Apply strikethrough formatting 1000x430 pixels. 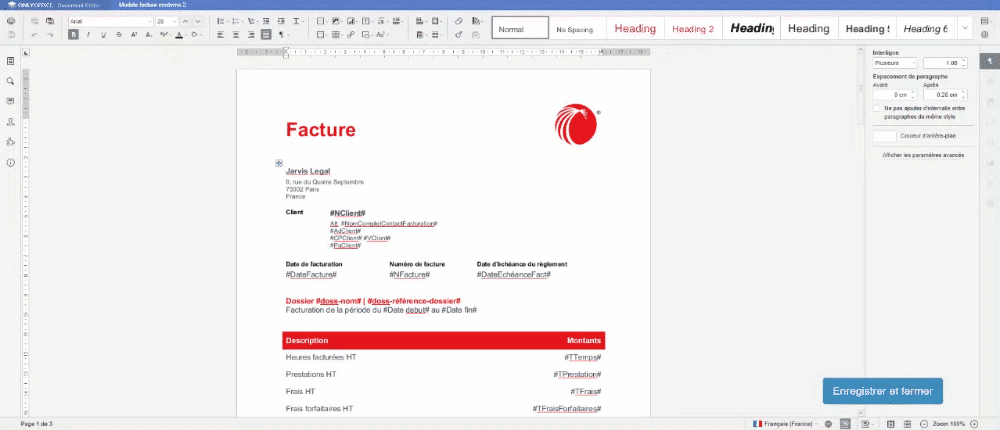pos(119,34)
